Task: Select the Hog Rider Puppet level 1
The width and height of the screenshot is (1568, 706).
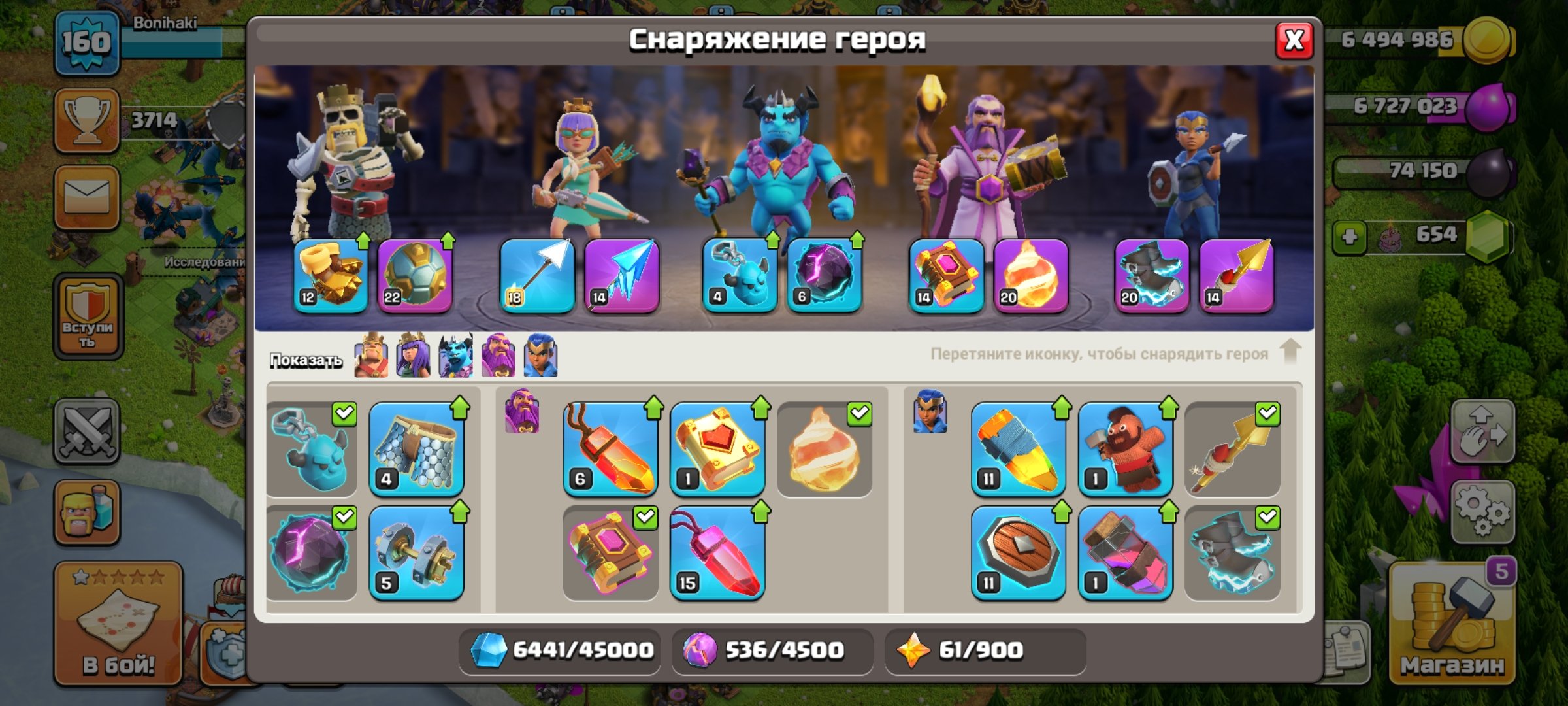Action: 1125,449
